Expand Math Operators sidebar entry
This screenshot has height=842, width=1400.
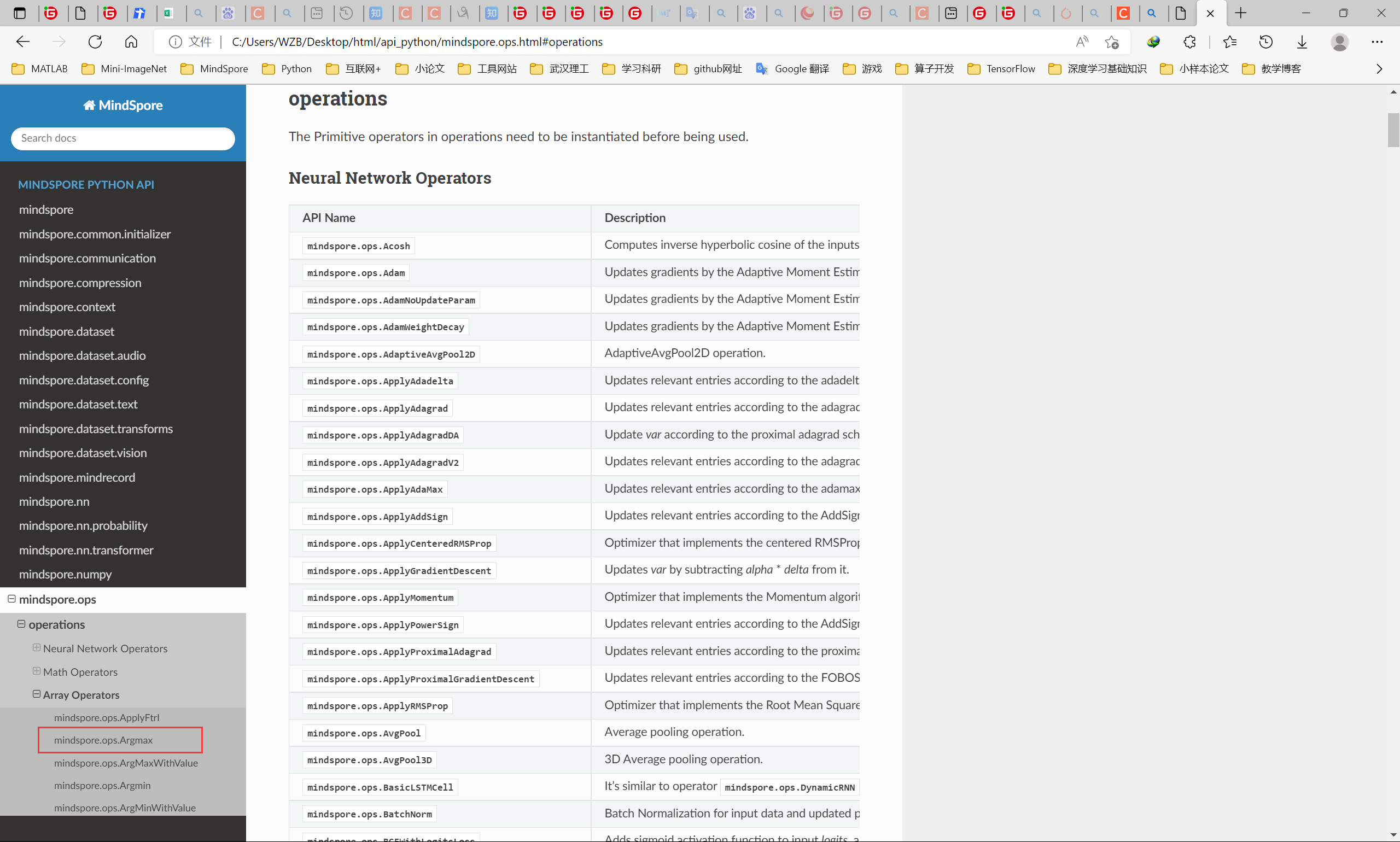36,671
